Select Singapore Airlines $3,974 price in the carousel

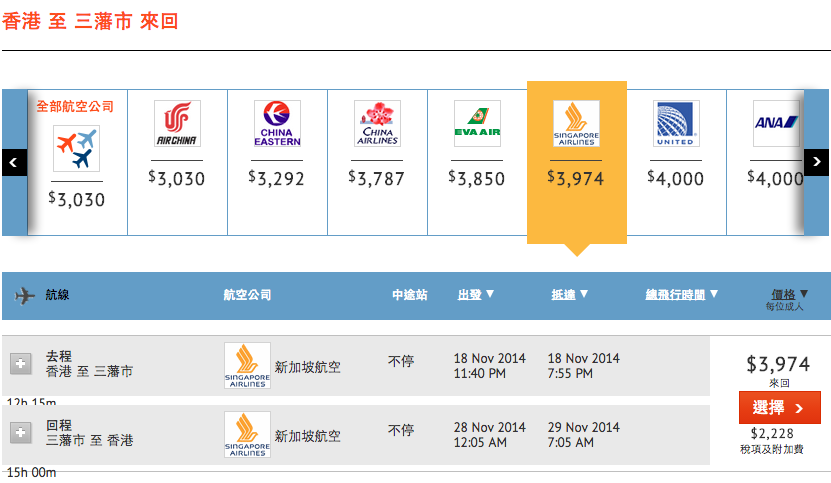tap(576, 179)
